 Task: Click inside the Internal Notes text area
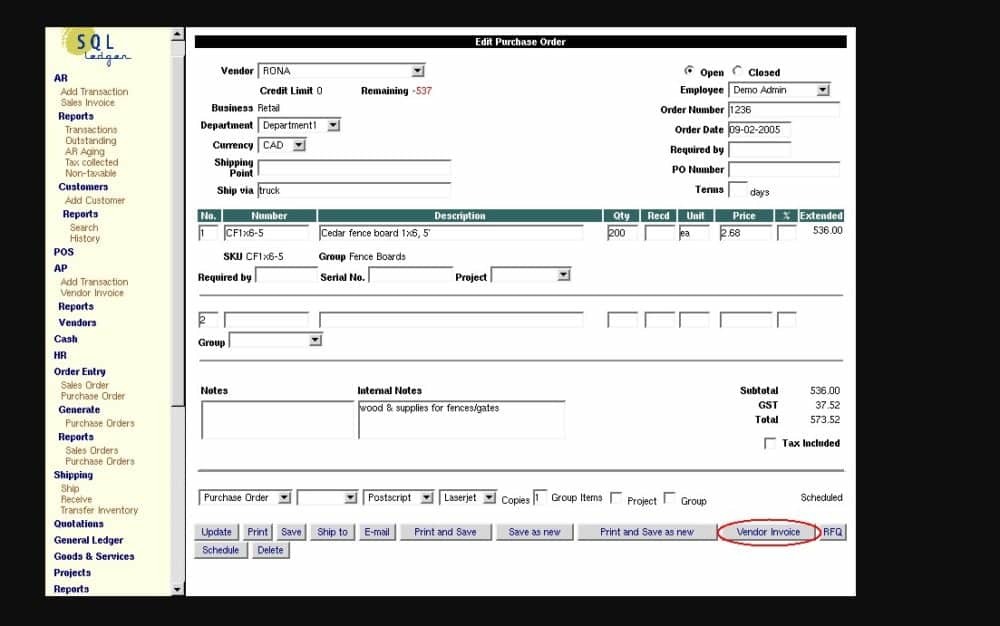click(460, 420)
